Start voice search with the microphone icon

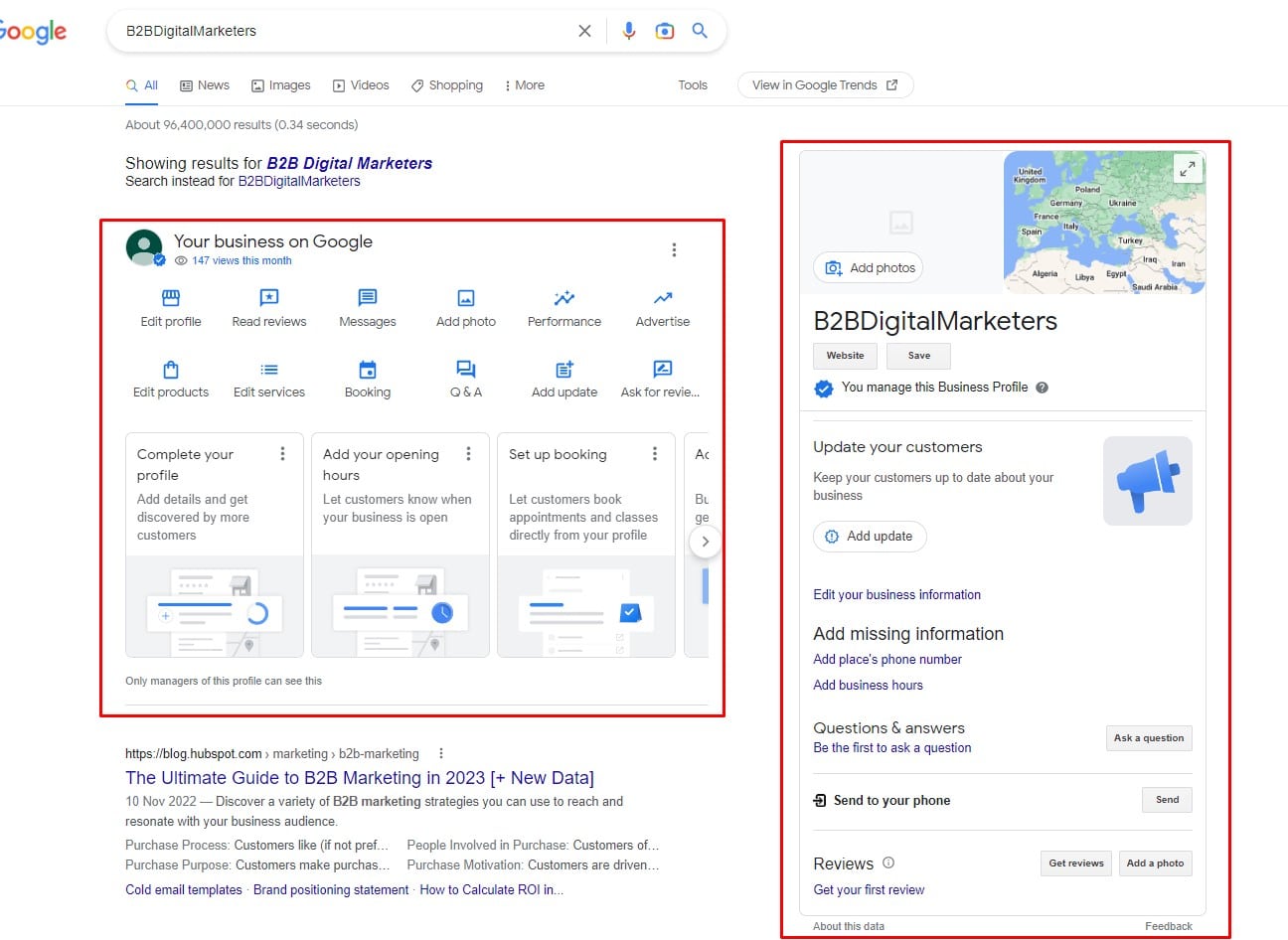click(x=628, y=31)
